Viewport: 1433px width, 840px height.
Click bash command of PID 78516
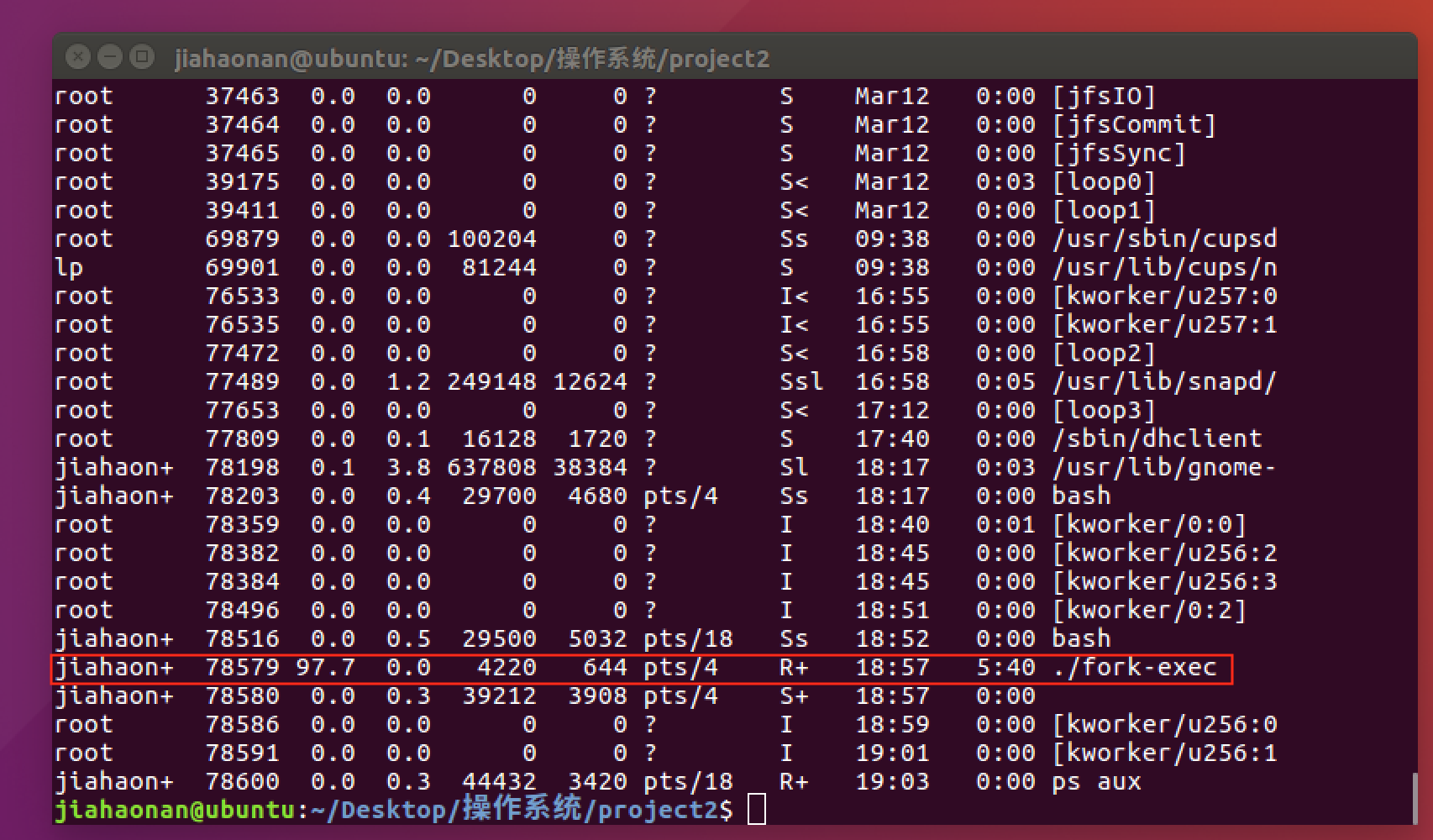tap(1082, 638)
